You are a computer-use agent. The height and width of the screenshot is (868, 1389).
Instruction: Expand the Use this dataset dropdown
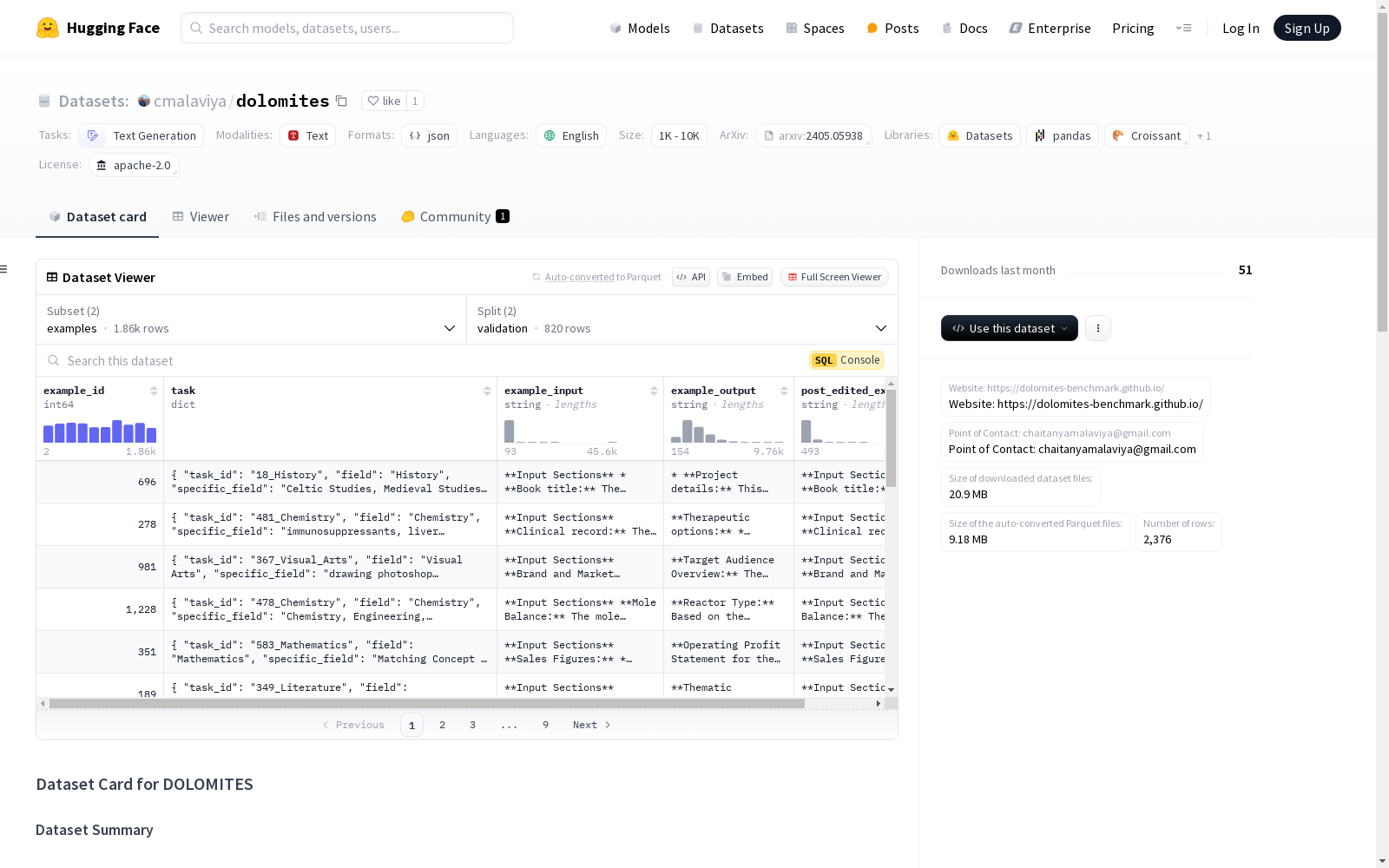[x=1010, y=328]
